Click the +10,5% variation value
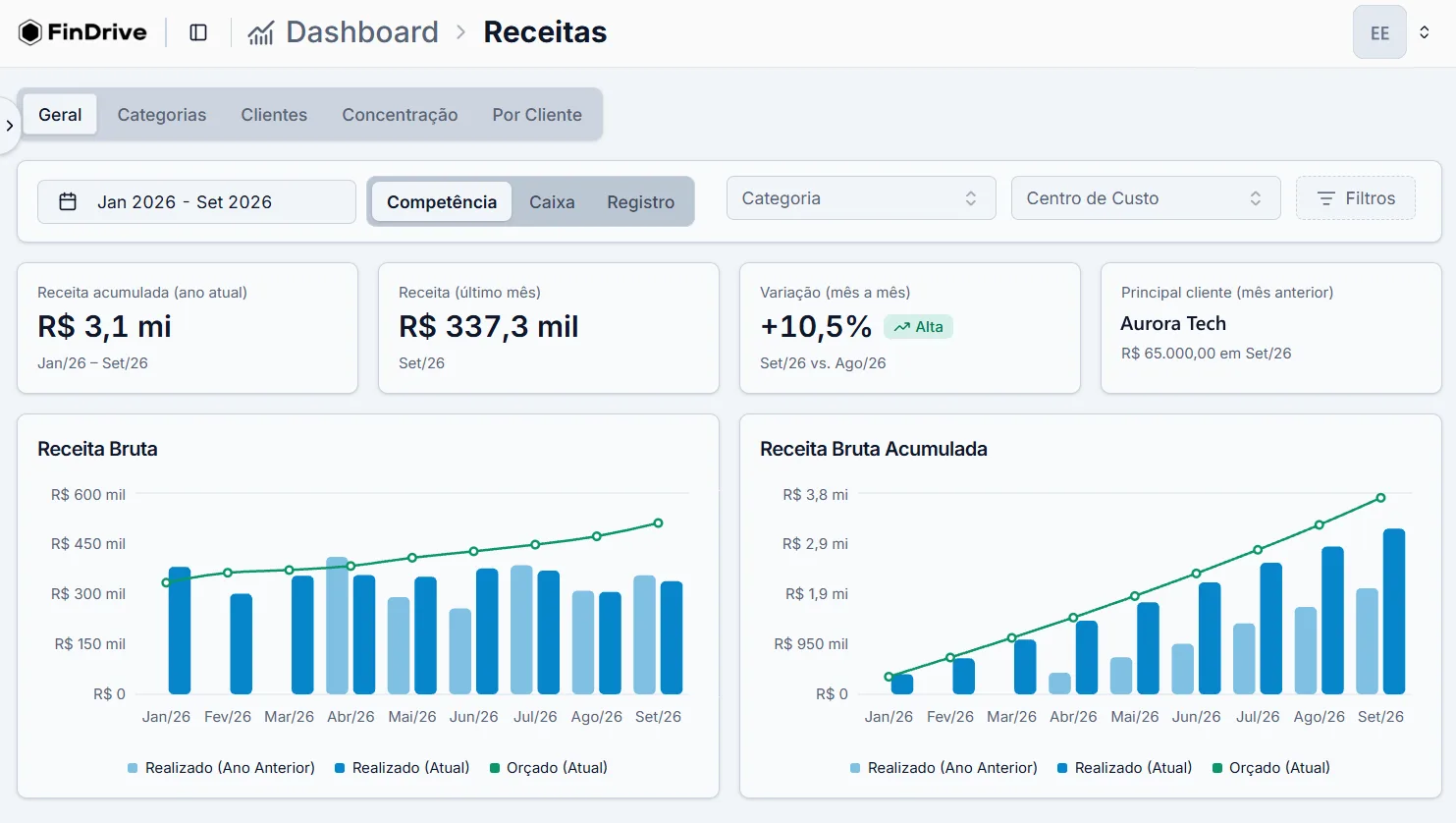This screenshot has height=823, width=1456. (x=816, y=326)
